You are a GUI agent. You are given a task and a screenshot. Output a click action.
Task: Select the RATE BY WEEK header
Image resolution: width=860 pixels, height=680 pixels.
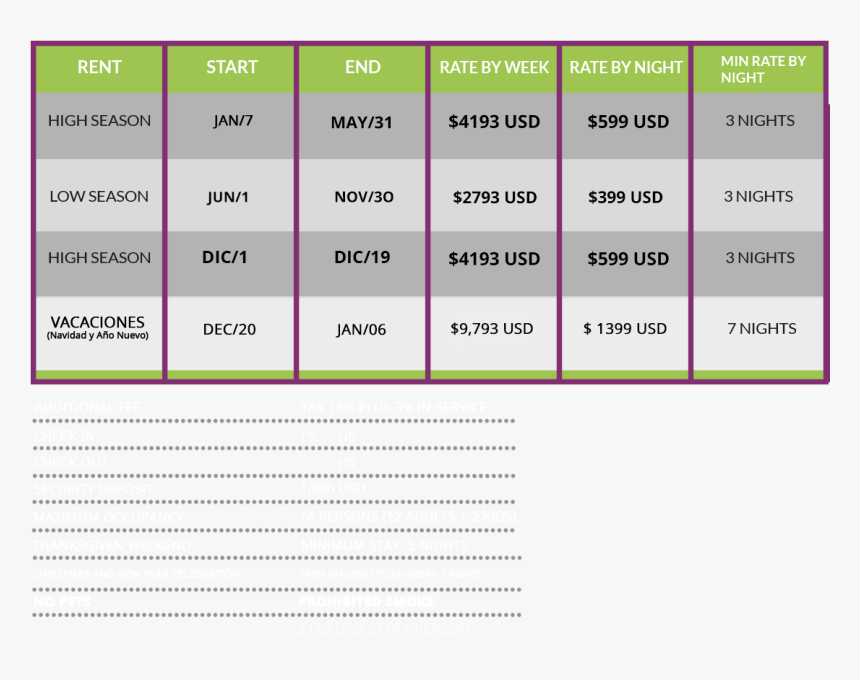(494, 67)
